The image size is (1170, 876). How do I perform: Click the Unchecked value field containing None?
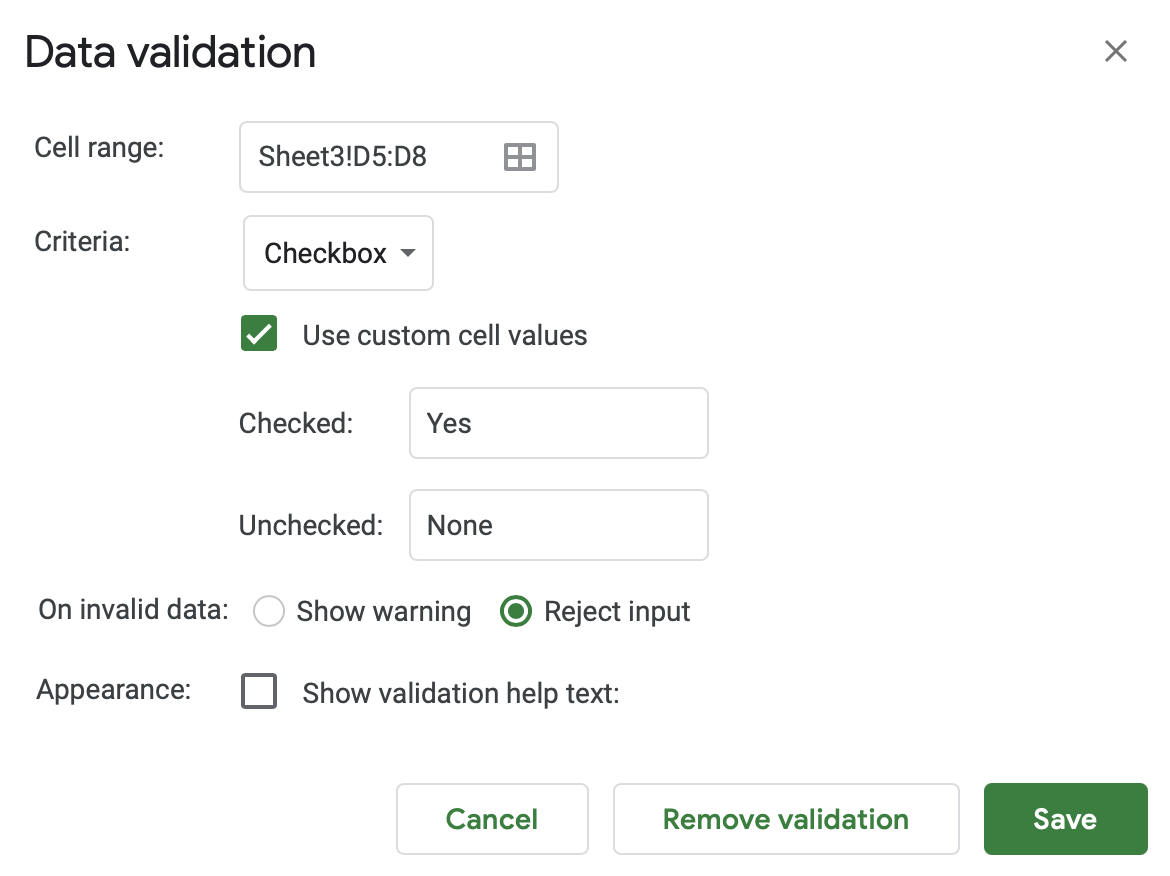pyautogui.click(x=558, y=525)
